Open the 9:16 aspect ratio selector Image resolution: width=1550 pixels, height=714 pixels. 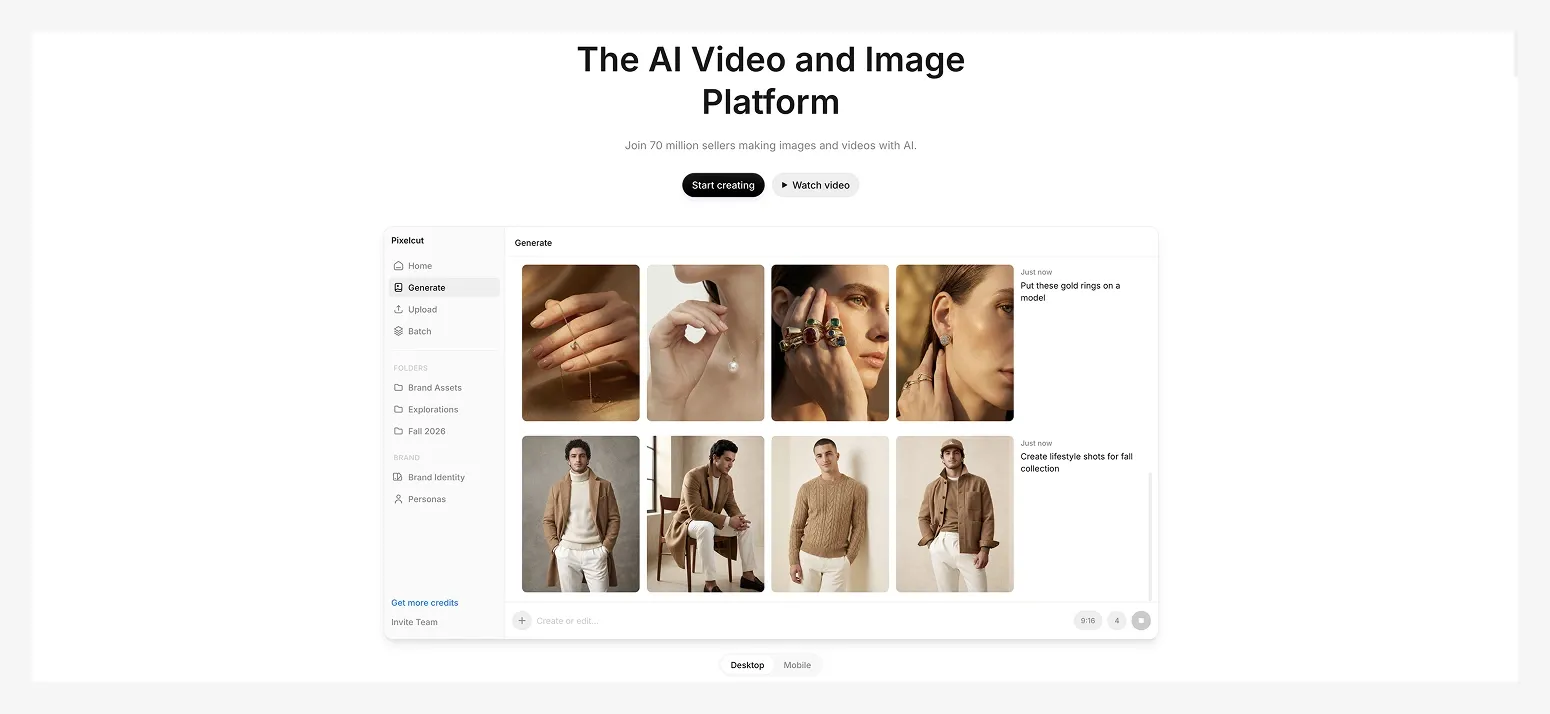(1088, 621)
